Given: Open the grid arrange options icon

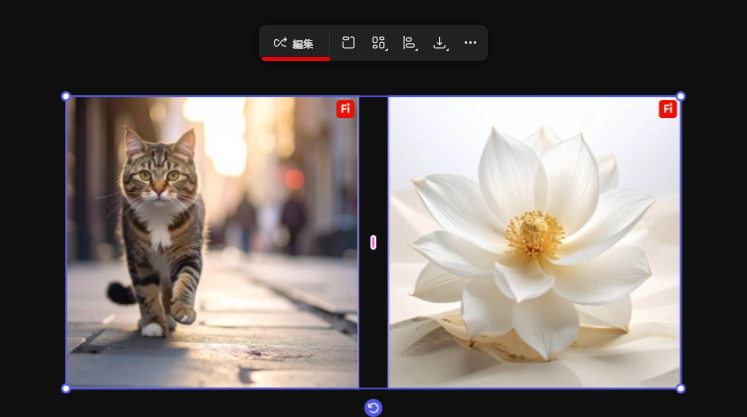Looking at the screenshot, I should pyautogui.click(x=379, y=43).
